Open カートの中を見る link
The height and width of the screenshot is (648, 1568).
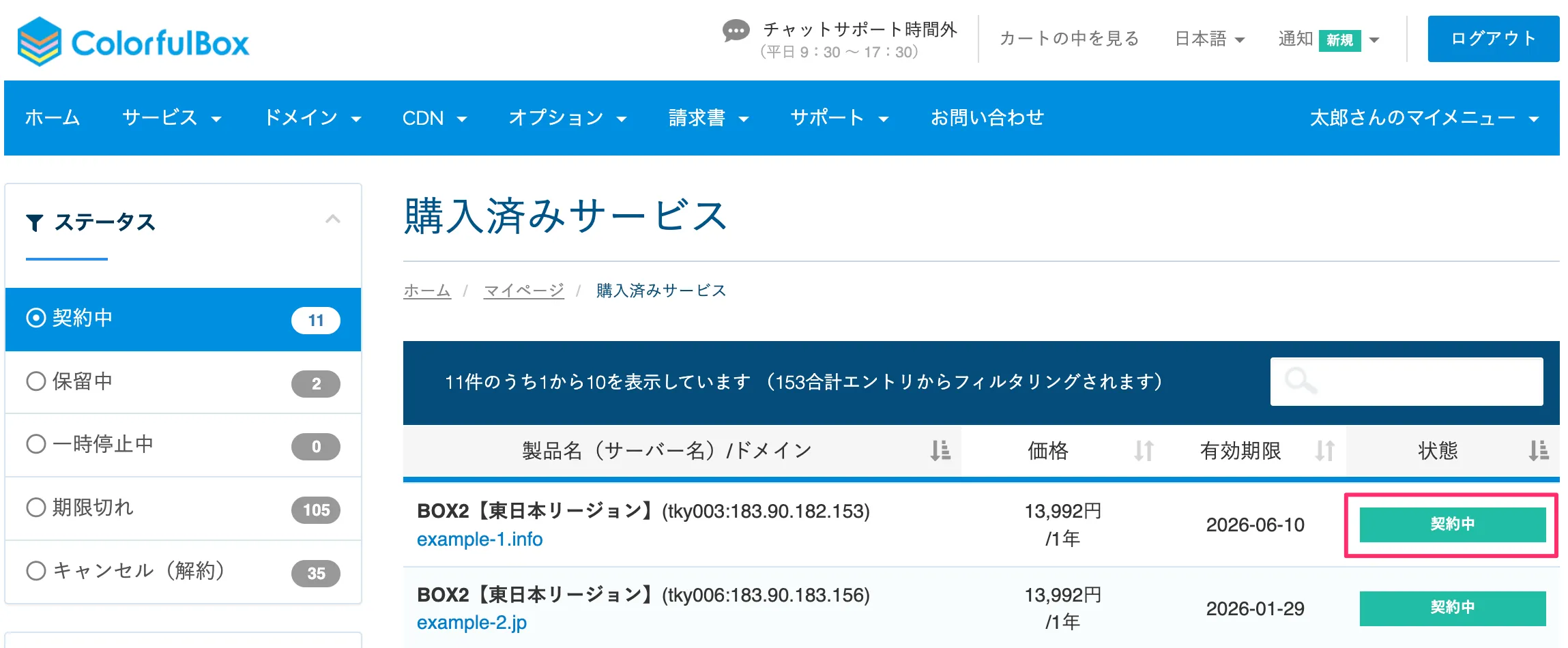pyautogui.click(x=1069, y=39)
